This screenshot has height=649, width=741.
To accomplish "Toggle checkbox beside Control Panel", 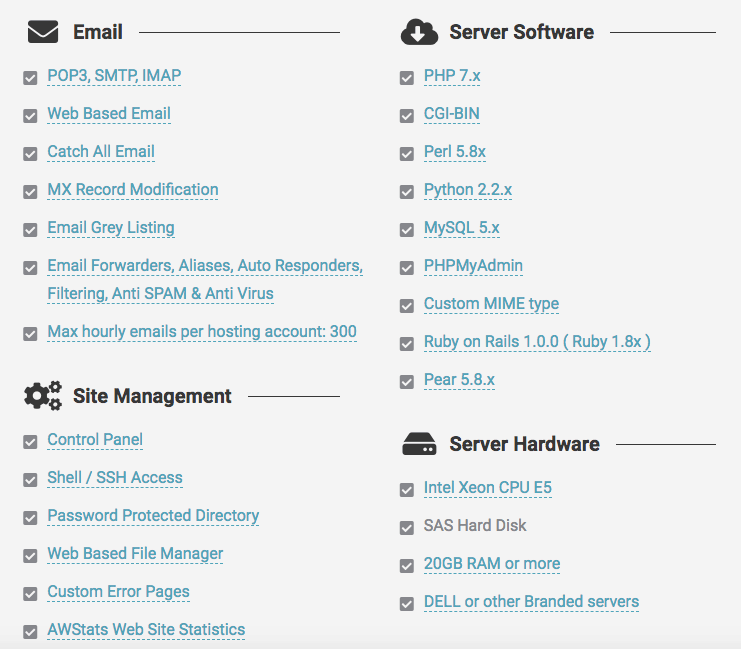I will coord(30,442).
